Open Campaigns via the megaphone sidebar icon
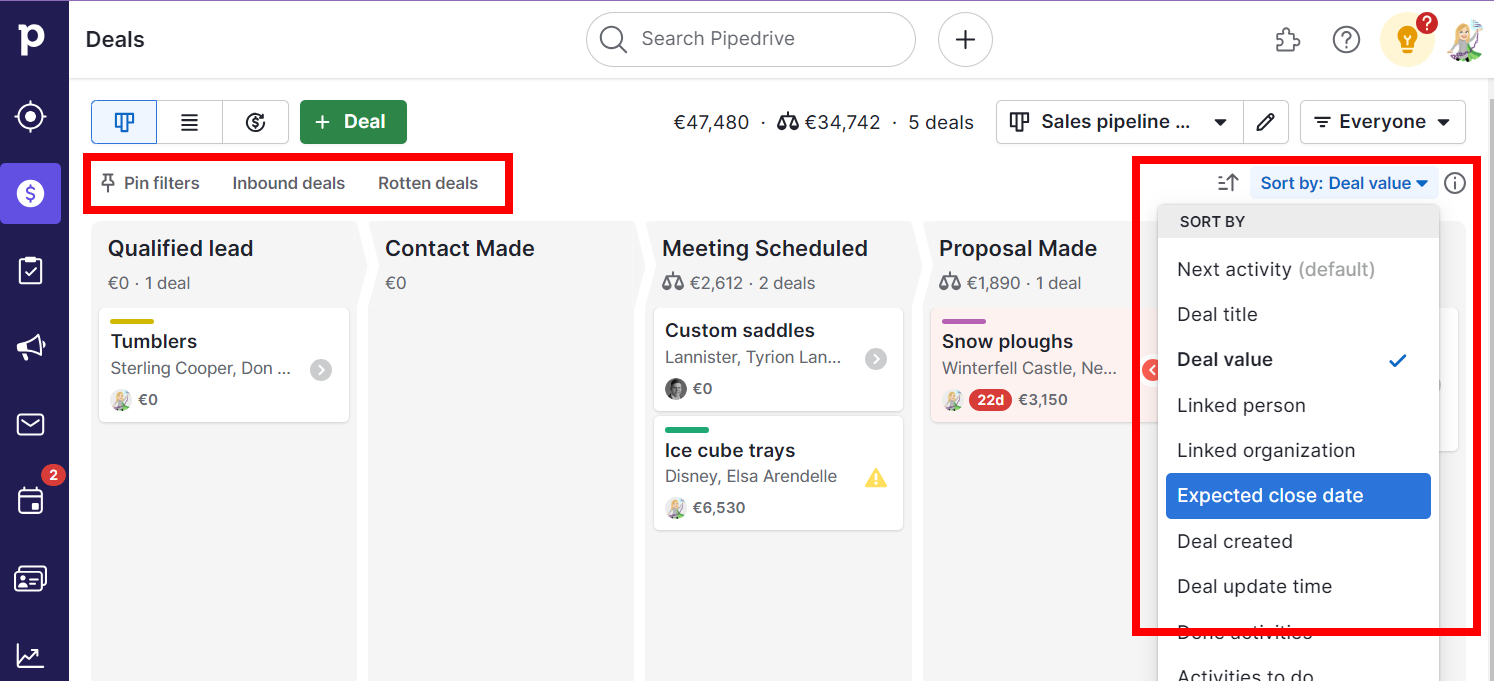1494x681 pixels. [31, 347]
